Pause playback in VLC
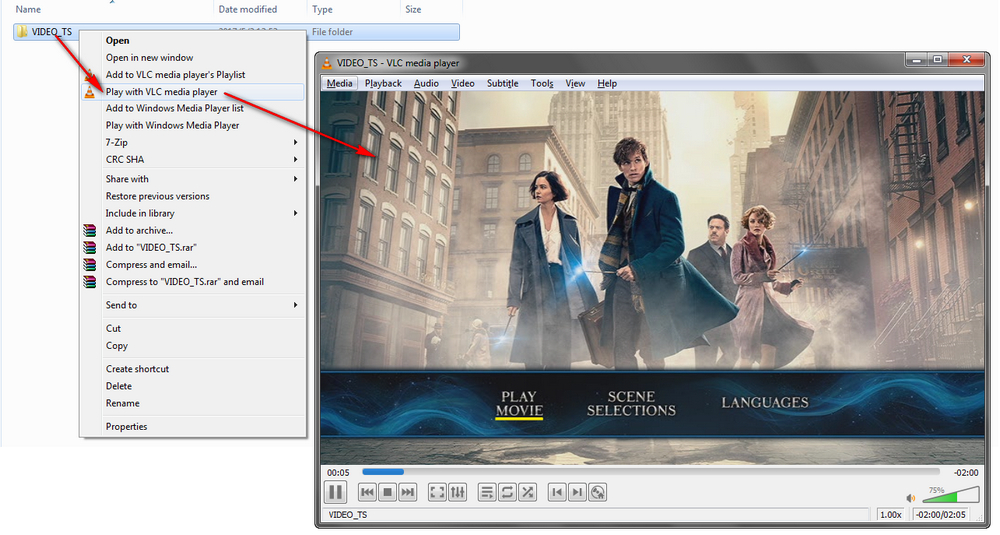1000x535 pixels. (335, 492)
